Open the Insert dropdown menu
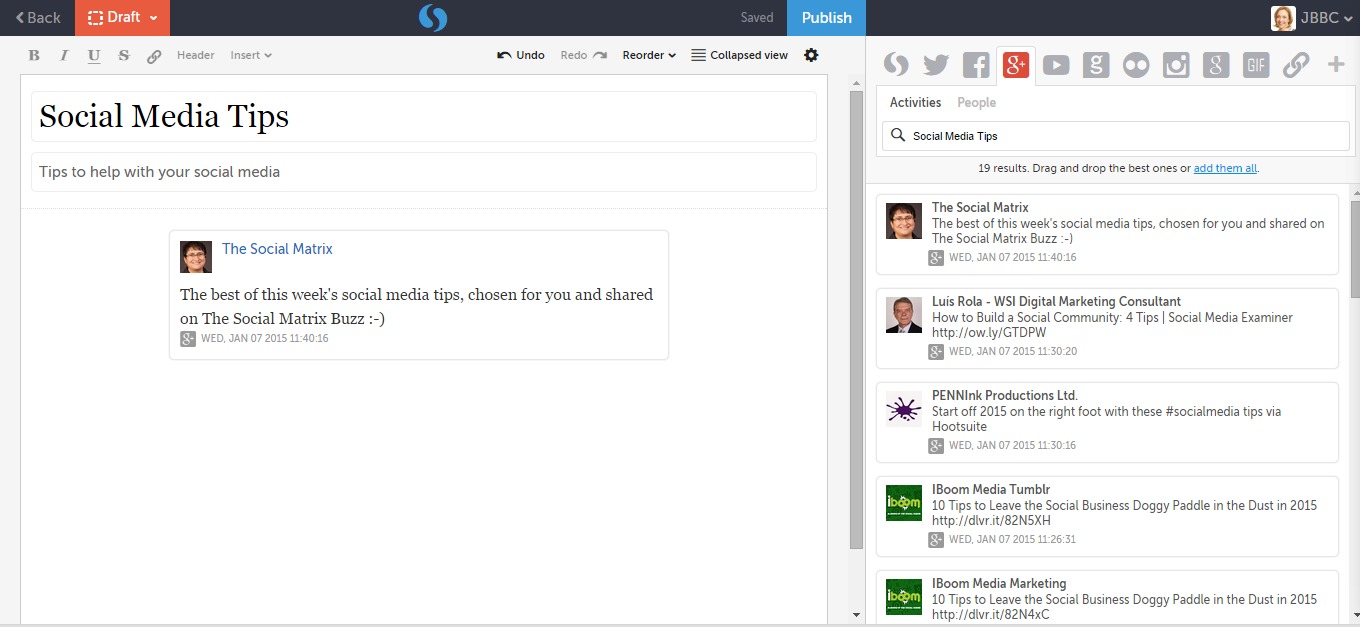Screen dimensions: 1360x627 (251, 56)
